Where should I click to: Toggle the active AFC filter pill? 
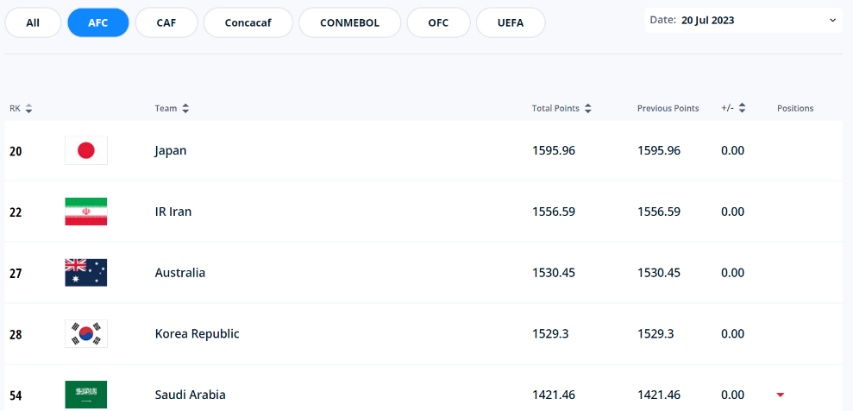98,23
